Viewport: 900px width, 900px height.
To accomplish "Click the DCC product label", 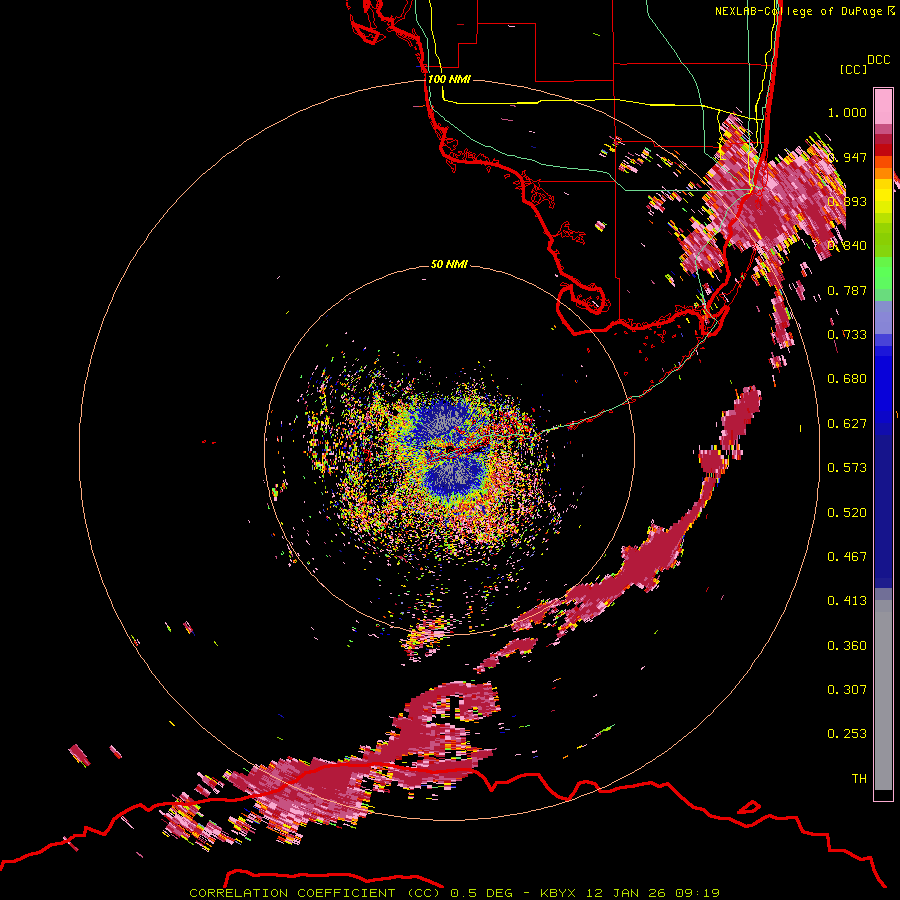I will click(x=878, y=60).
